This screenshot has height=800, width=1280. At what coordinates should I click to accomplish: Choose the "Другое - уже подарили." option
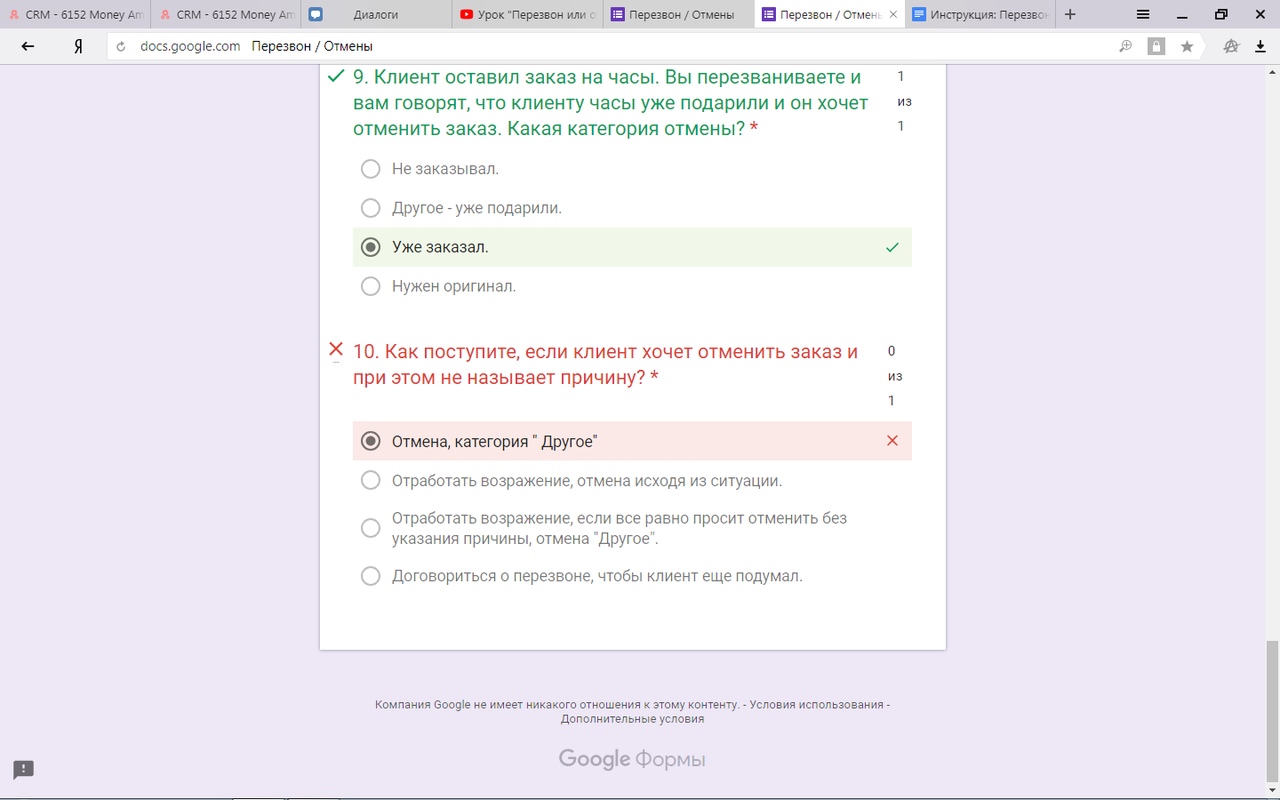[x=371, y=208]
